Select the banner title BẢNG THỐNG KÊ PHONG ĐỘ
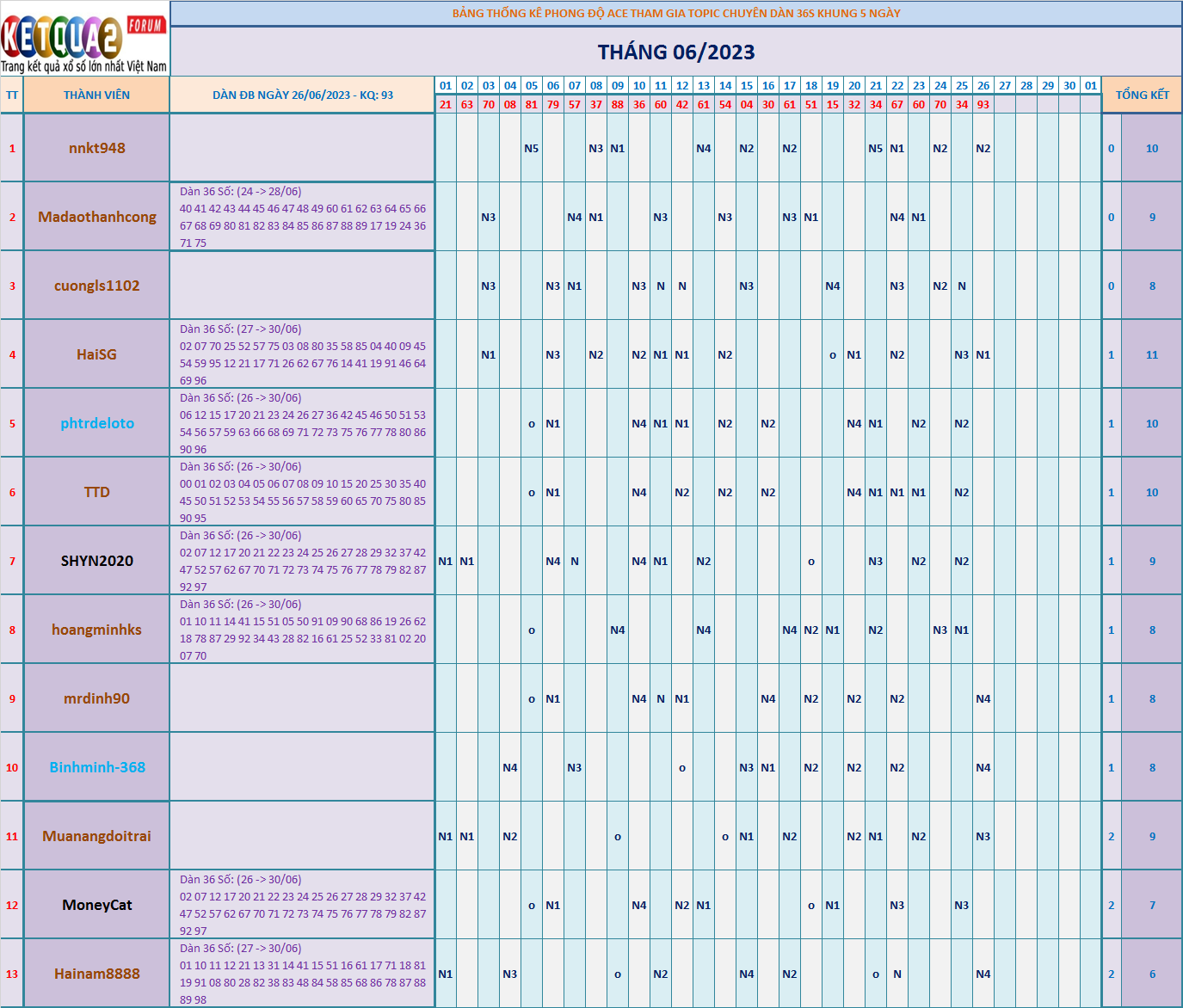 point(676,13)
